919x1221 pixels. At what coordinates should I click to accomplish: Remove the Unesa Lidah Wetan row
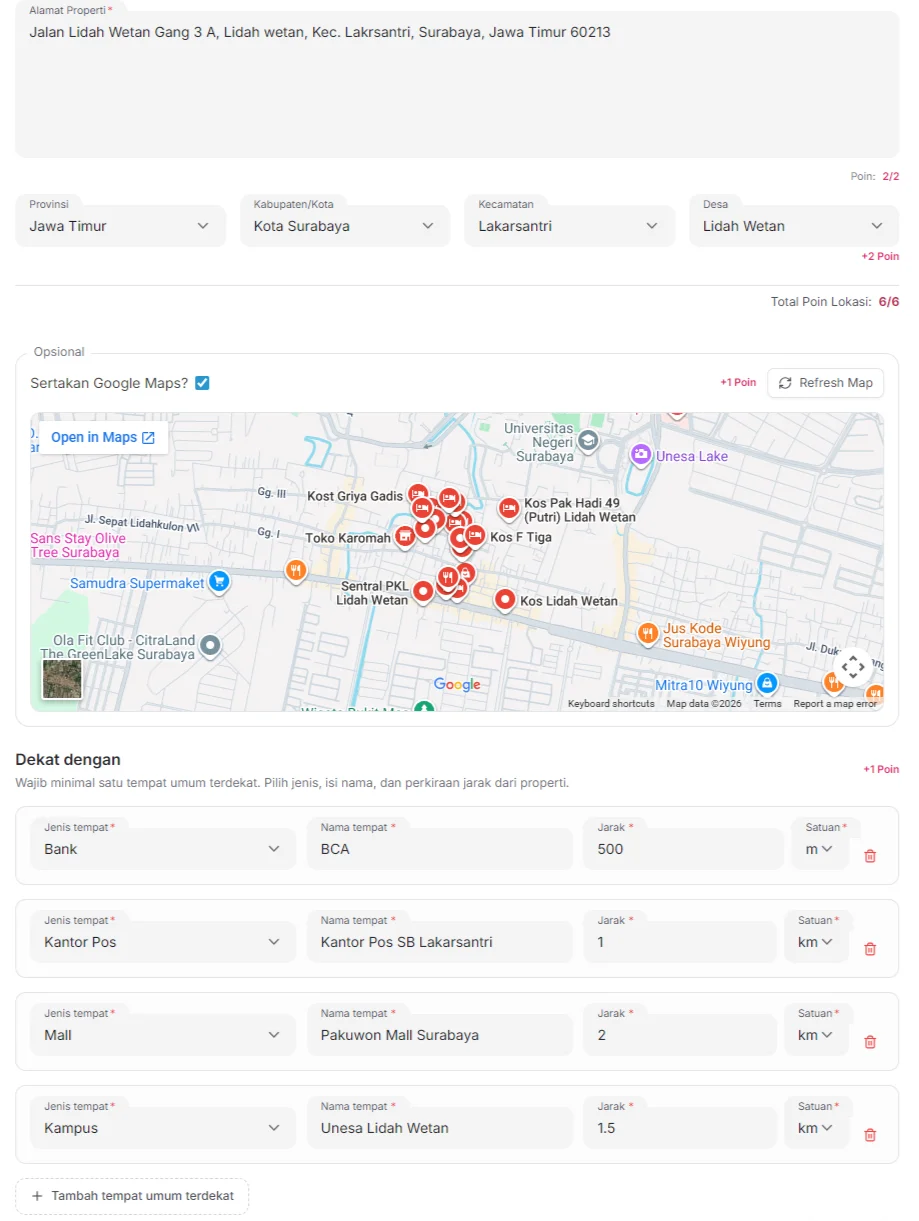click(869, 1135)
